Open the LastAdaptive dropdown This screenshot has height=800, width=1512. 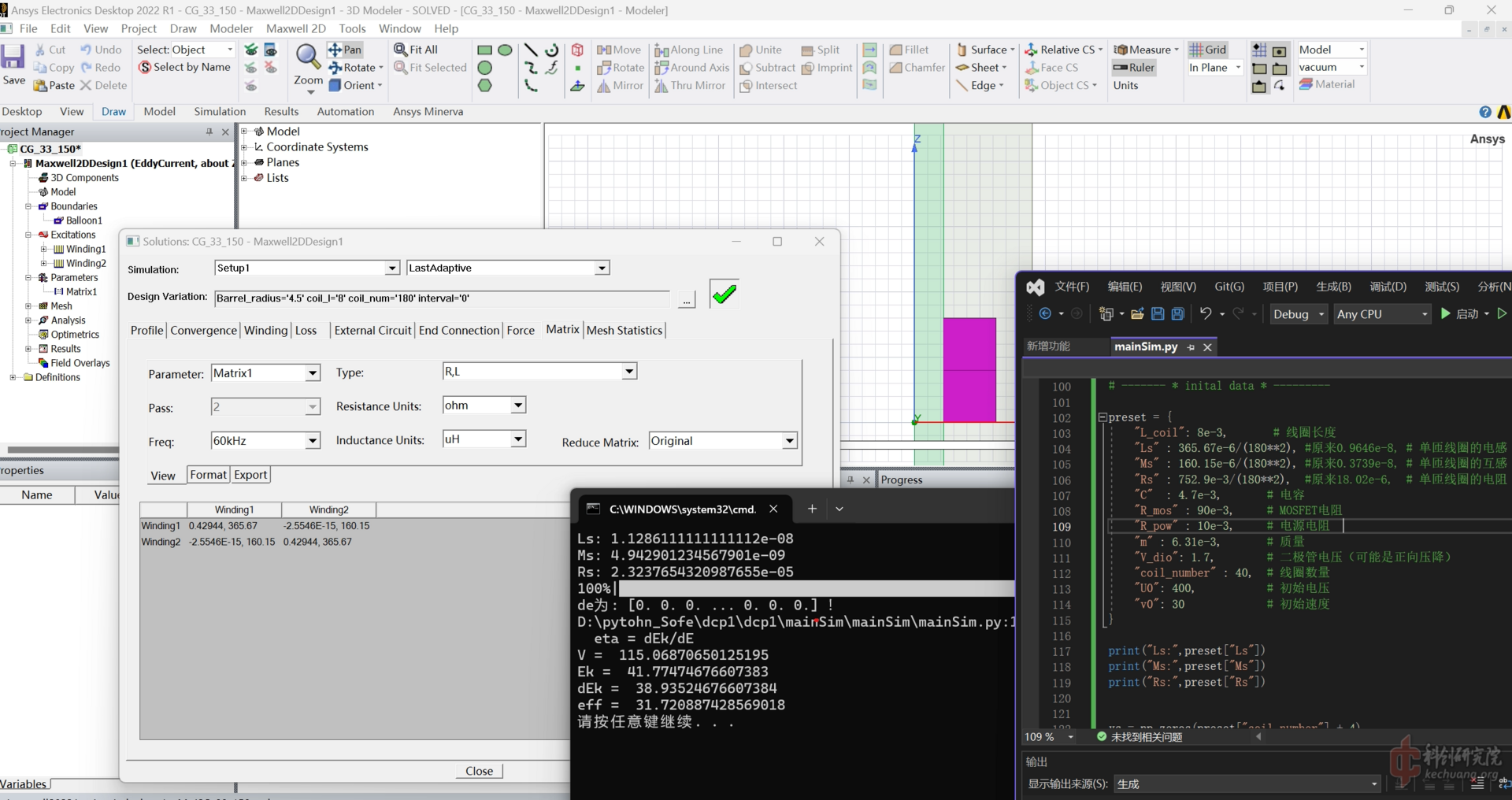click(x=602, y=269)
